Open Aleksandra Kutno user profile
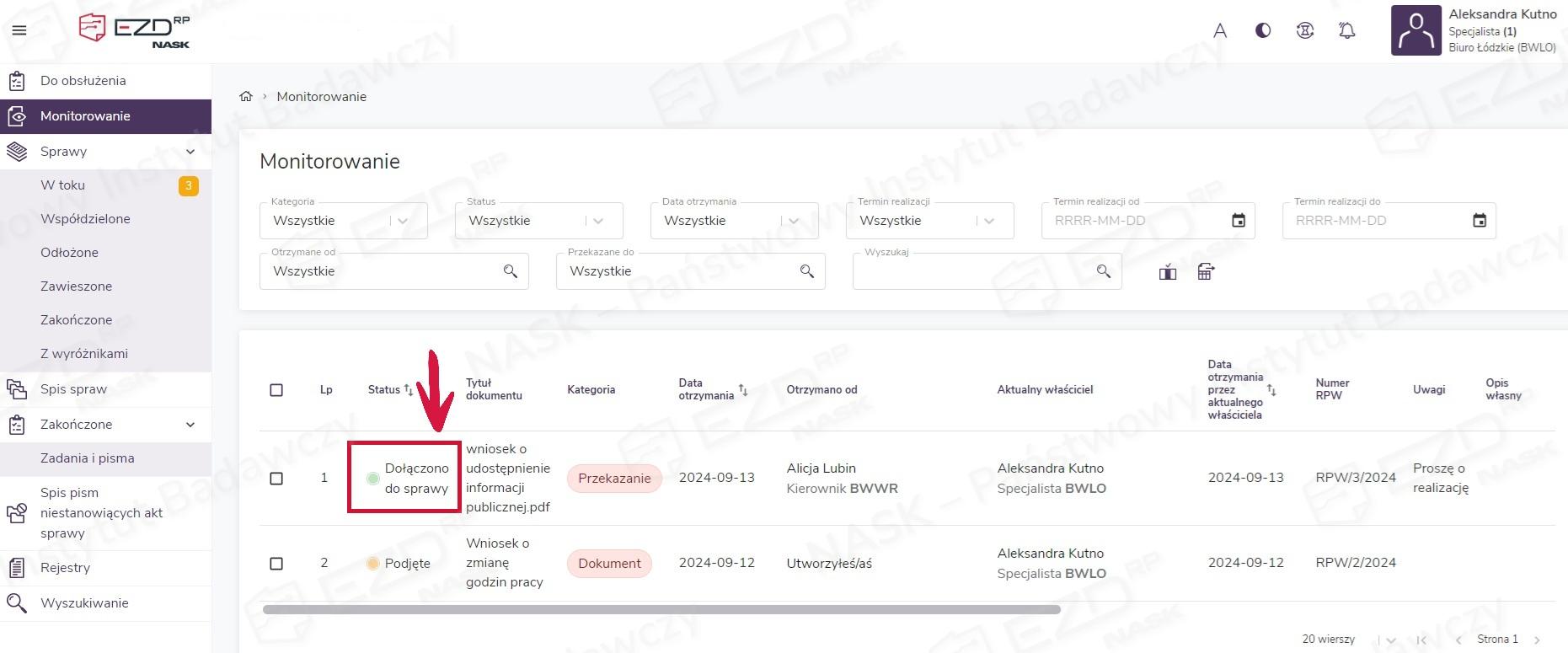Image resolution: width=1568 pixels, height=653 pixels. click(x=1474, y=31)
